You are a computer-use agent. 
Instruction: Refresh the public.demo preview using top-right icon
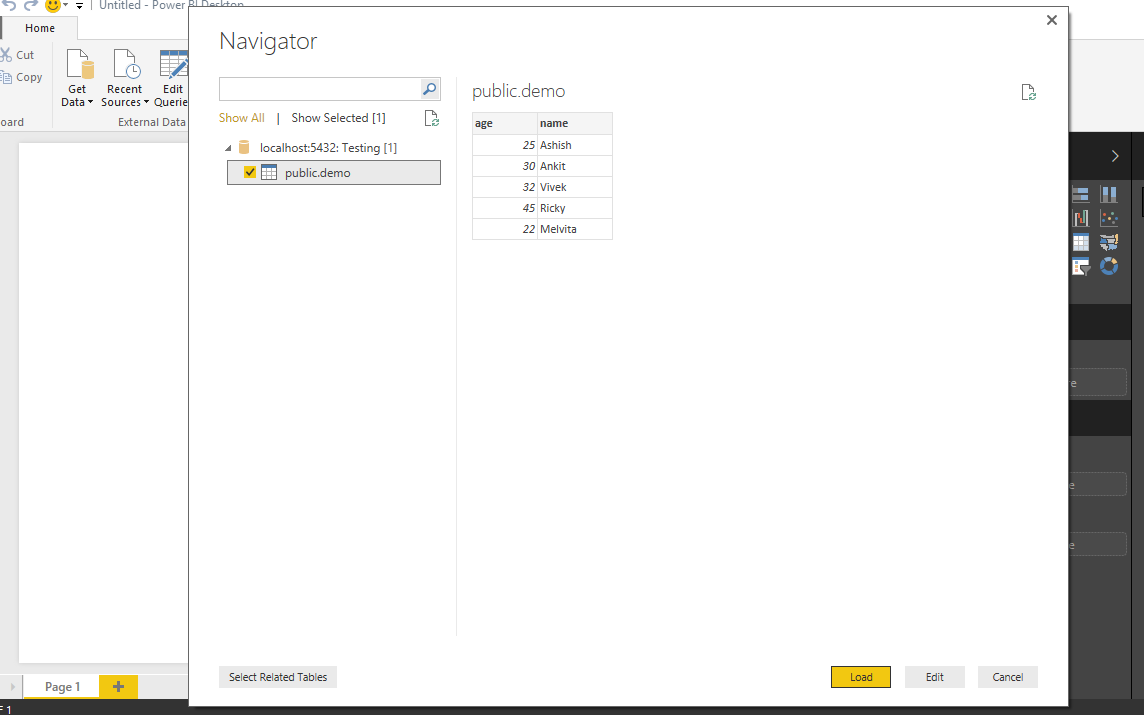pyautogui.click(x=1028, y=93)
